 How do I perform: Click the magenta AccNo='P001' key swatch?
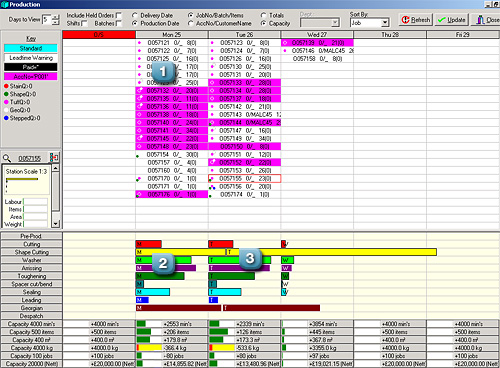[31, 76]
